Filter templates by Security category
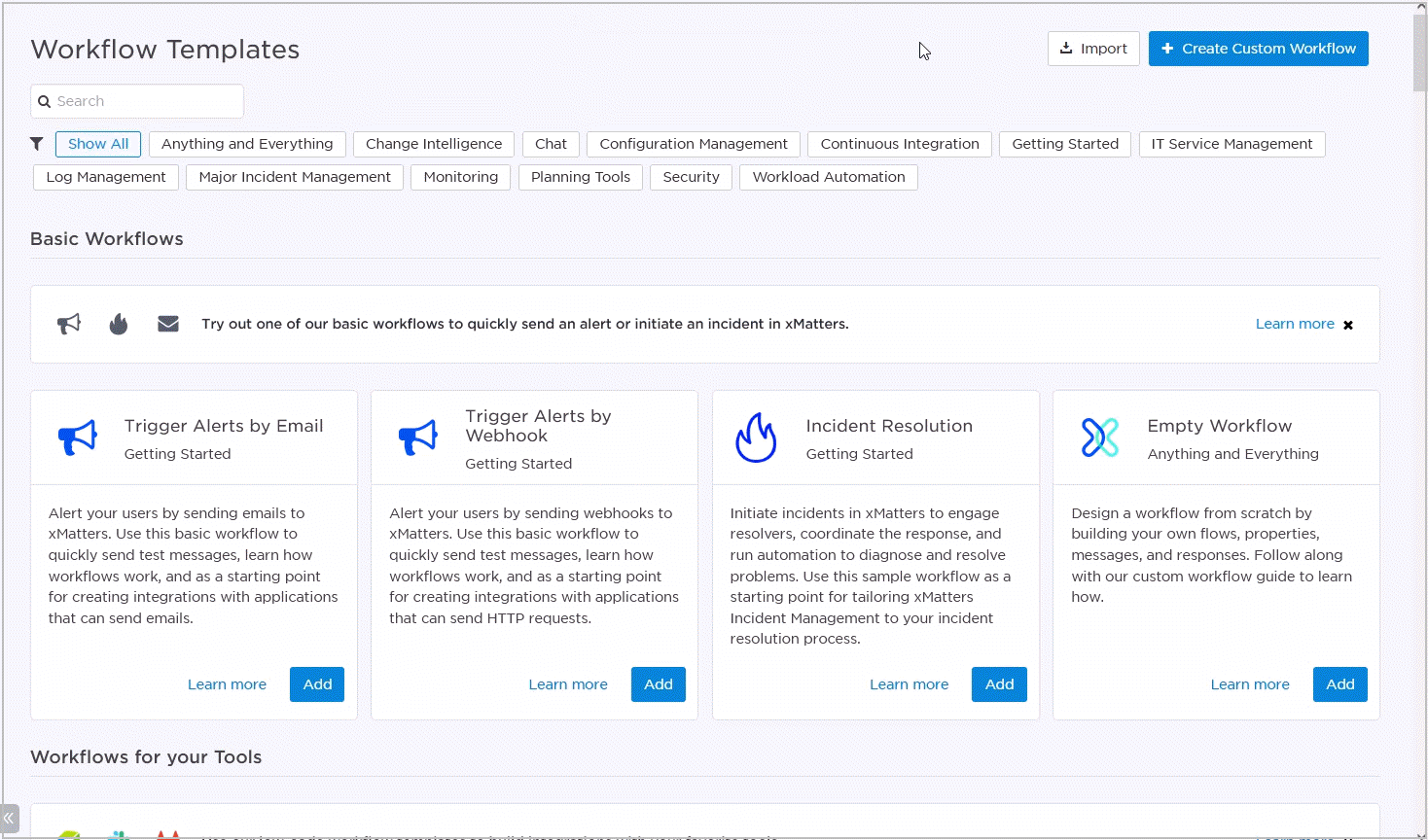This screenshot has width=1428, height=840. (692, 177)
